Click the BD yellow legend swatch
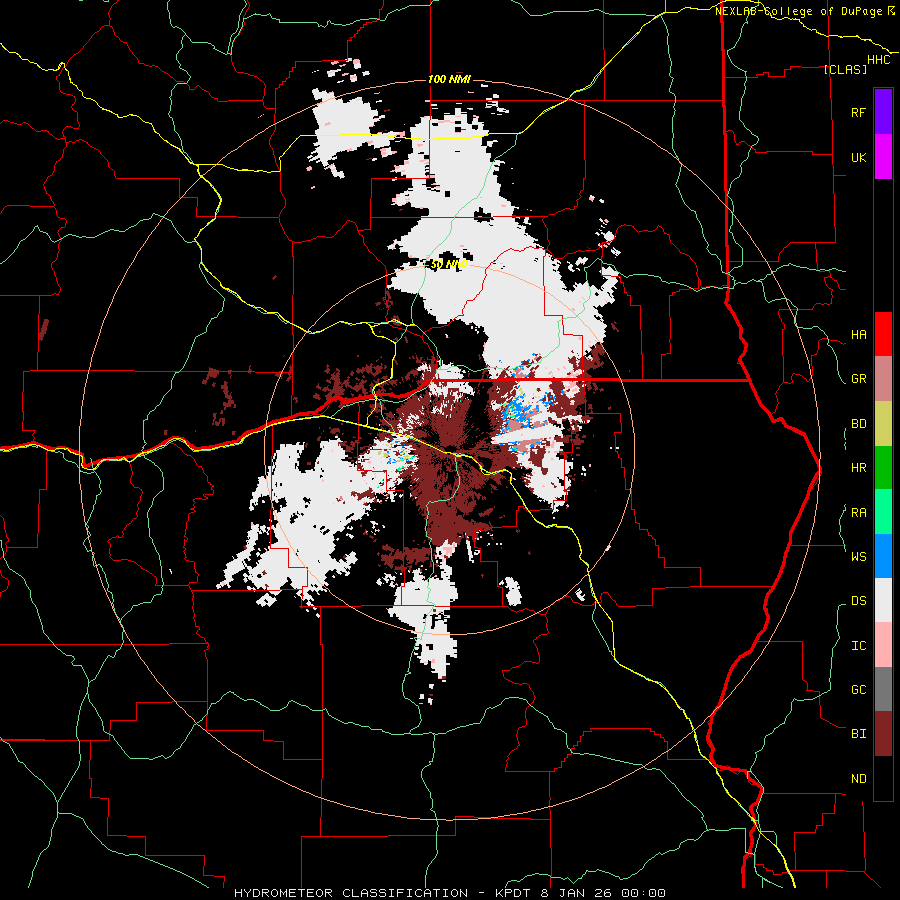 pyautogui.click(x=883, y=423)
